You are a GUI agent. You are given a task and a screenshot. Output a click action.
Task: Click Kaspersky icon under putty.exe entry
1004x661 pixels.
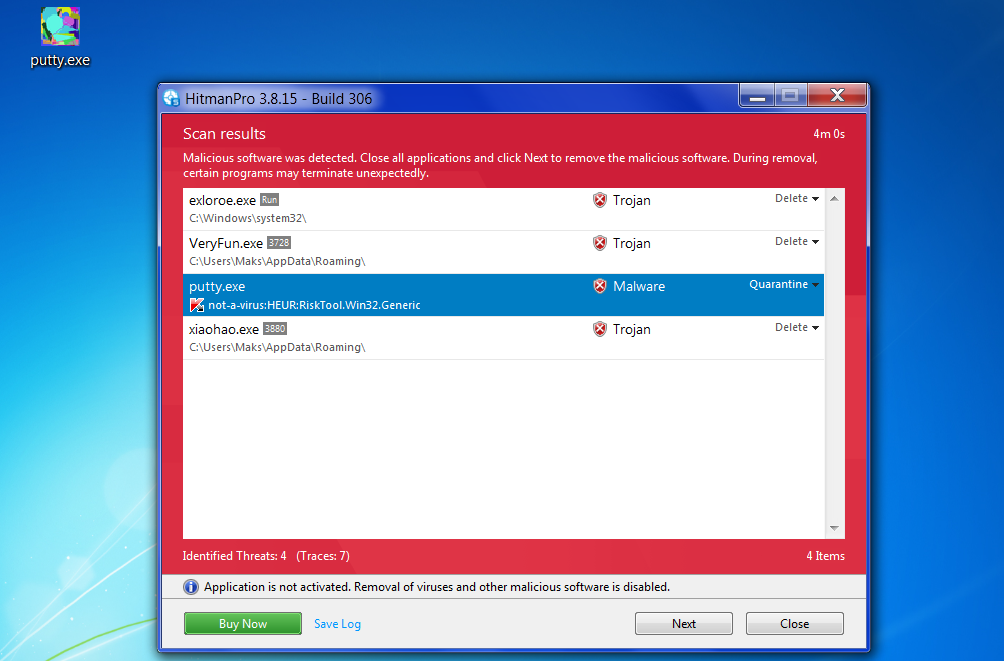[x=197, y=306]
